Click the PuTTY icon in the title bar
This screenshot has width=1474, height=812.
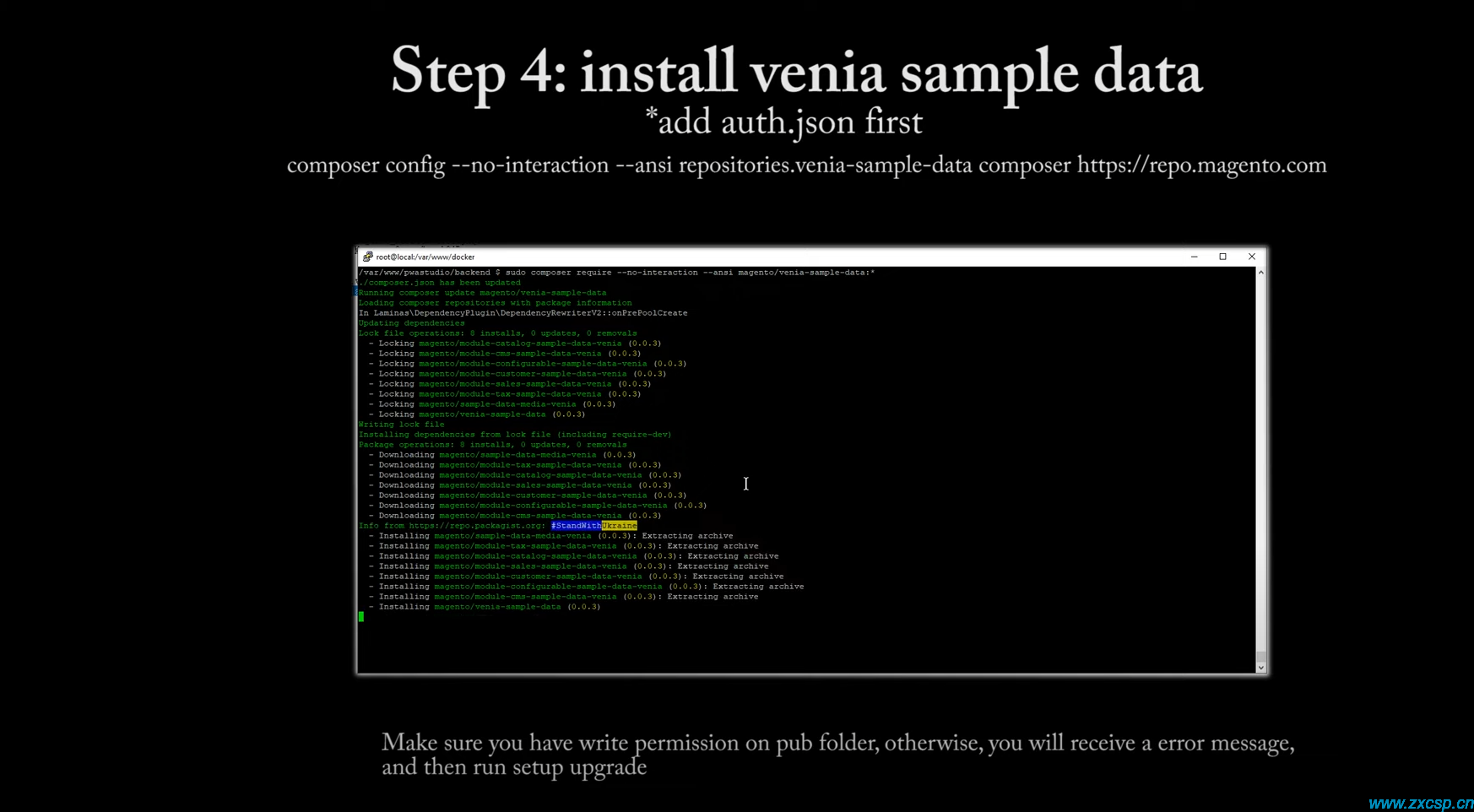367,257
